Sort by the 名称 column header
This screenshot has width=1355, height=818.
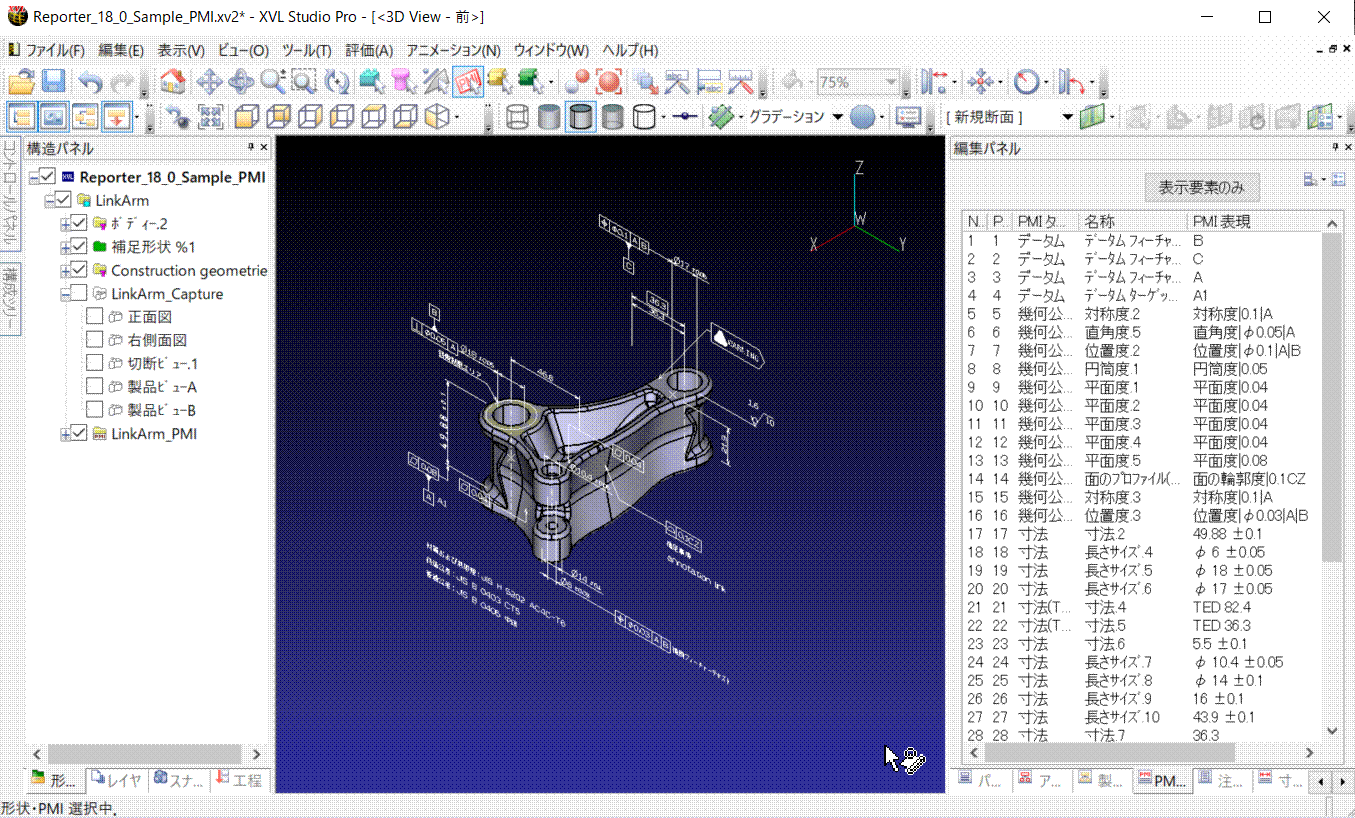pyautogui.click(x=1134, y=221)
